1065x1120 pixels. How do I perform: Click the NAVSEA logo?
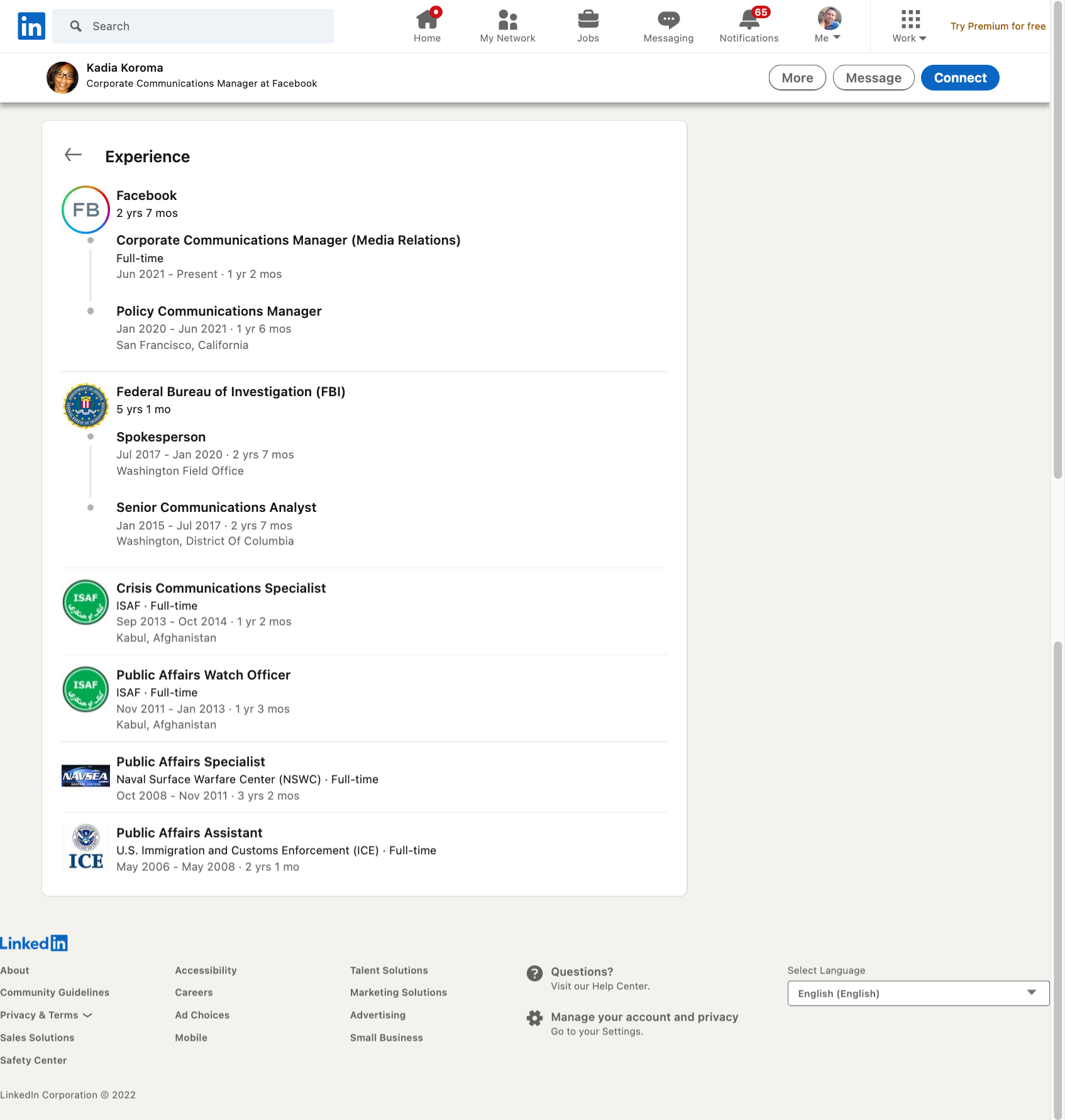pos(86,776)
